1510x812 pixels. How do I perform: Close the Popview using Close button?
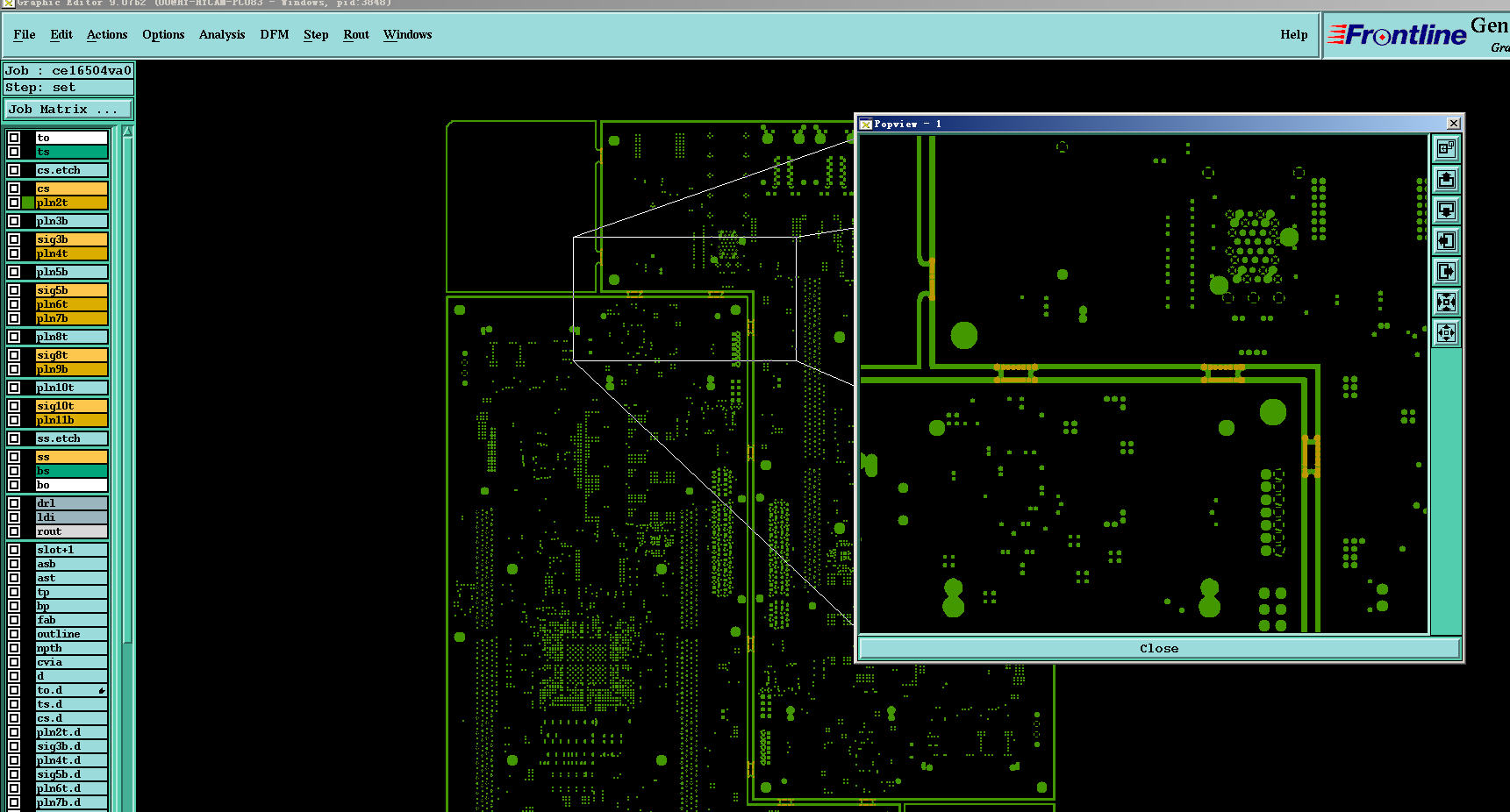tap(1159, 649)
